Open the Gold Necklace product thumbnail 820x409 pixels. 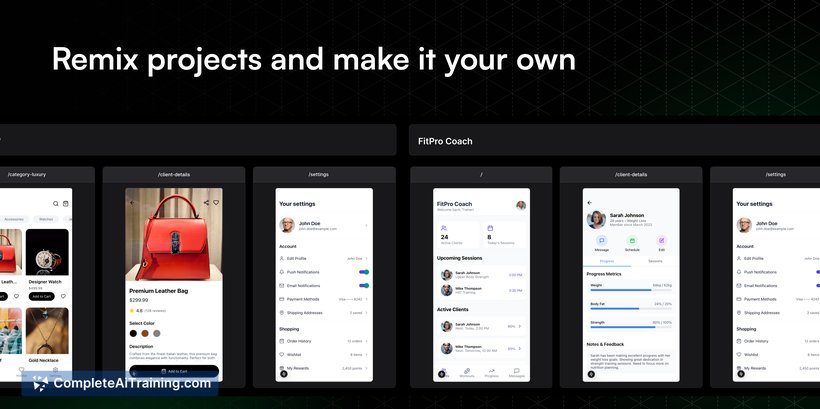click(x=47, y=331)
